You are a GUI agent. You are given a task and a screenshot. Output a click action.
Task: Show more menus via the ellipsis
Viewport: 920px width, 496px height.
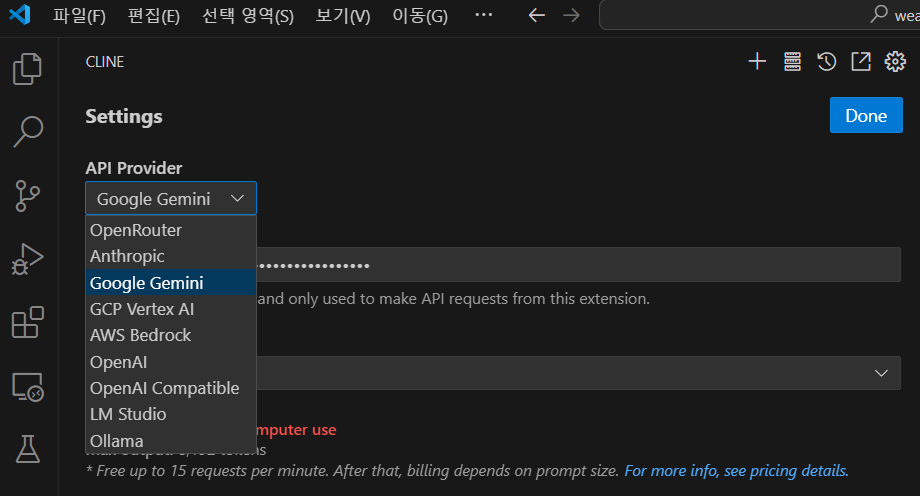click(x=483, y=15)
